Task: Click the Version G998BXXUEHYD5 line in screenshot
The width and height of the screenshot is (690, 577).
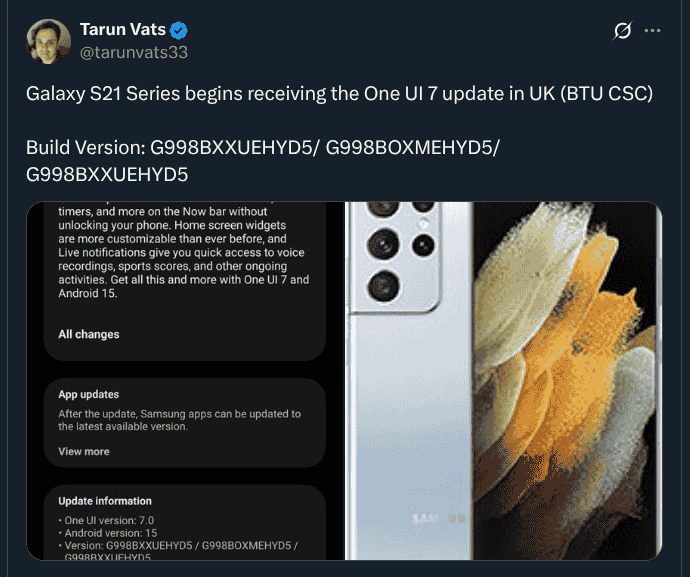Action: click(x=178, y=550)
